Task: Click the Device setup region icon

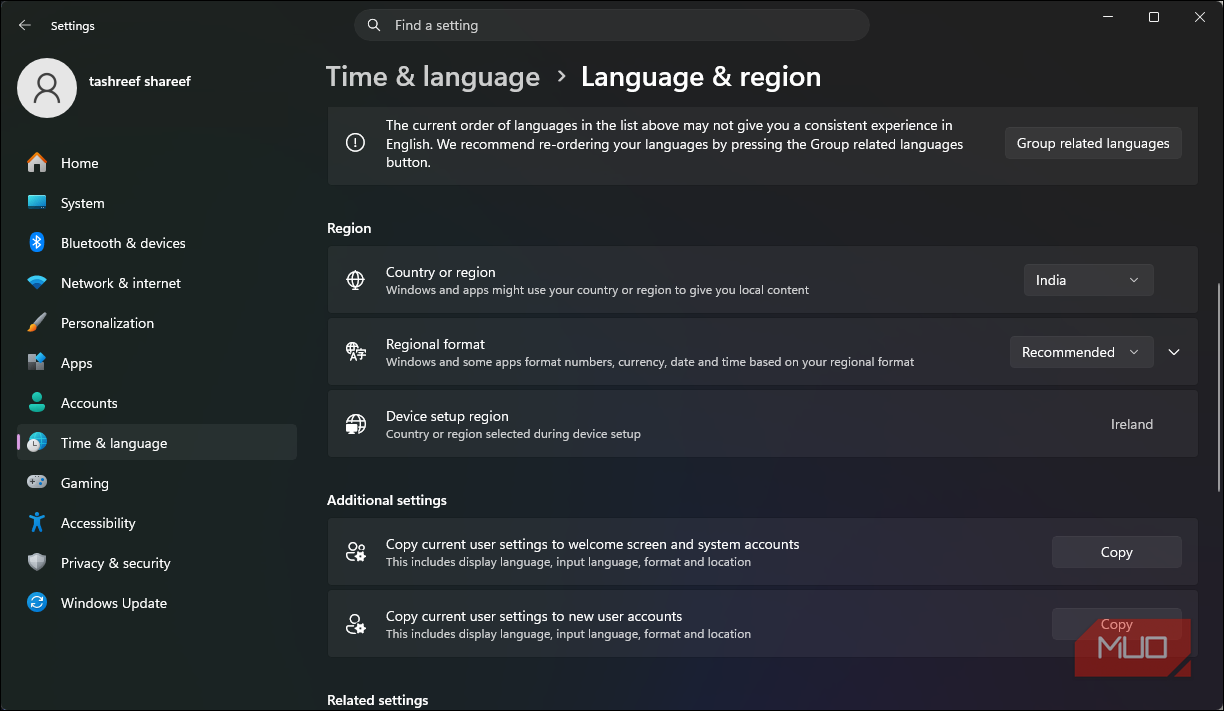Action: [356, 424]
